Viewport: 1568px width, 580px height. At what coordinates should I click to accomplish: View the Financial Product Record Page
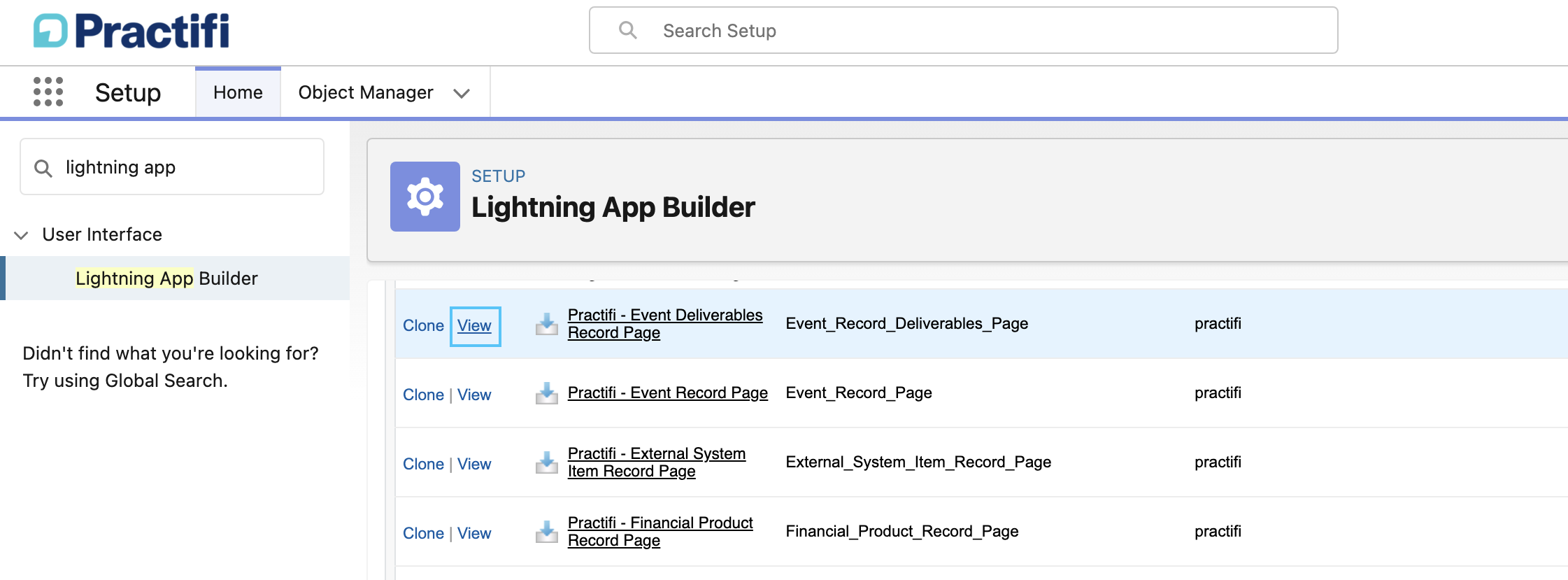click(474, 533)
